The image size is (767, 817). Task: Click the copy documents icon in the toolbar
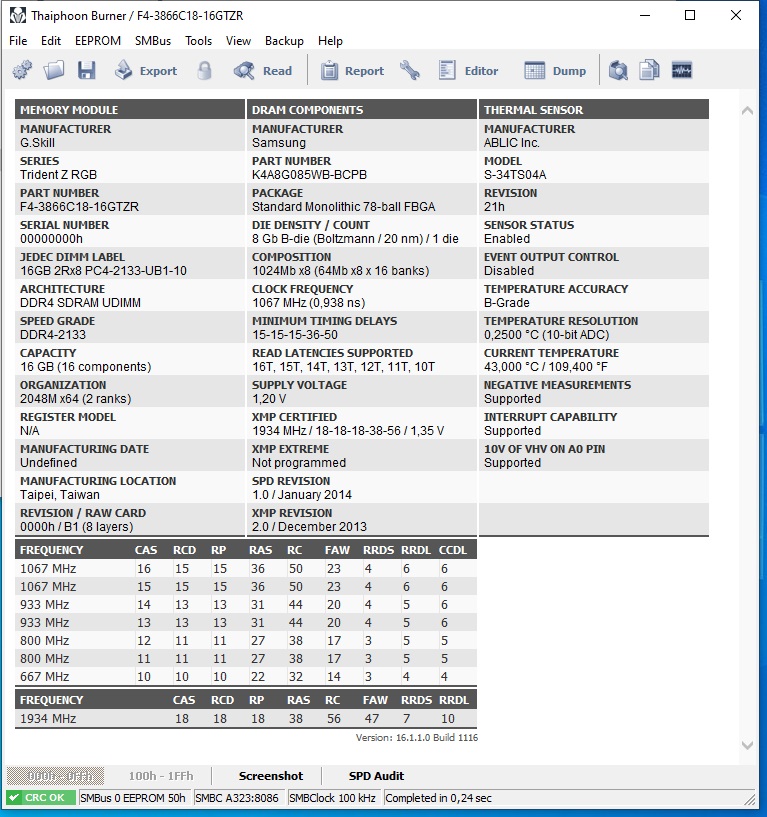coord(649,70)
